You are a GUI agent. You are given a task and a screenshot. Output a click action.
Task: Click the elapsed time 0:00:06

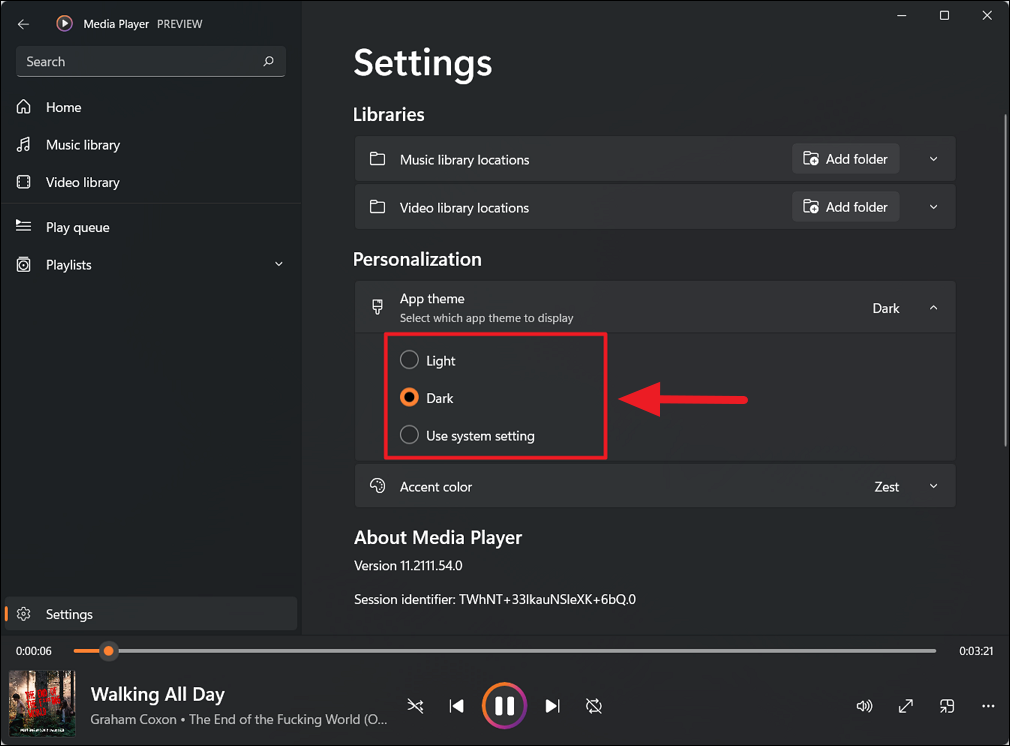point(33,651)
